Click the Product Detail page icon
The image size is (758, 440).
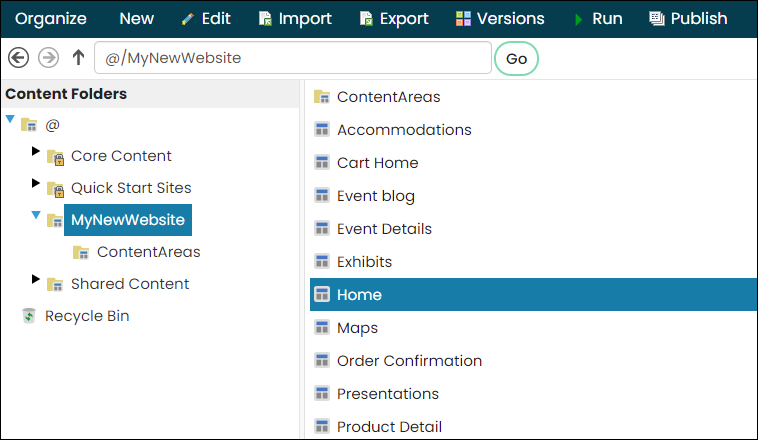click(x=322, y=426)
